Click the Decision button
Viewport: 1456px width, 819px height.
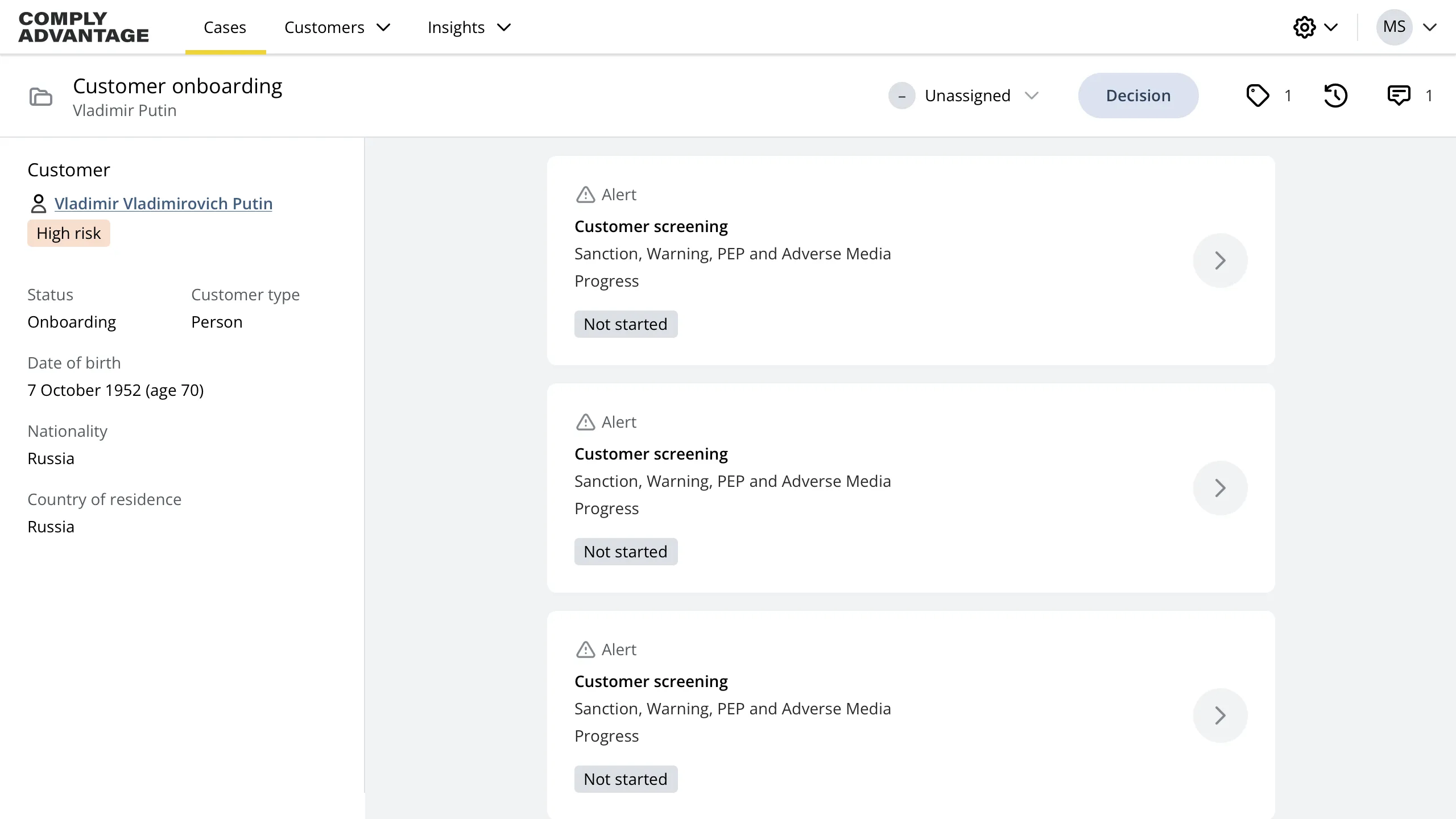(x=1138, y=96)
